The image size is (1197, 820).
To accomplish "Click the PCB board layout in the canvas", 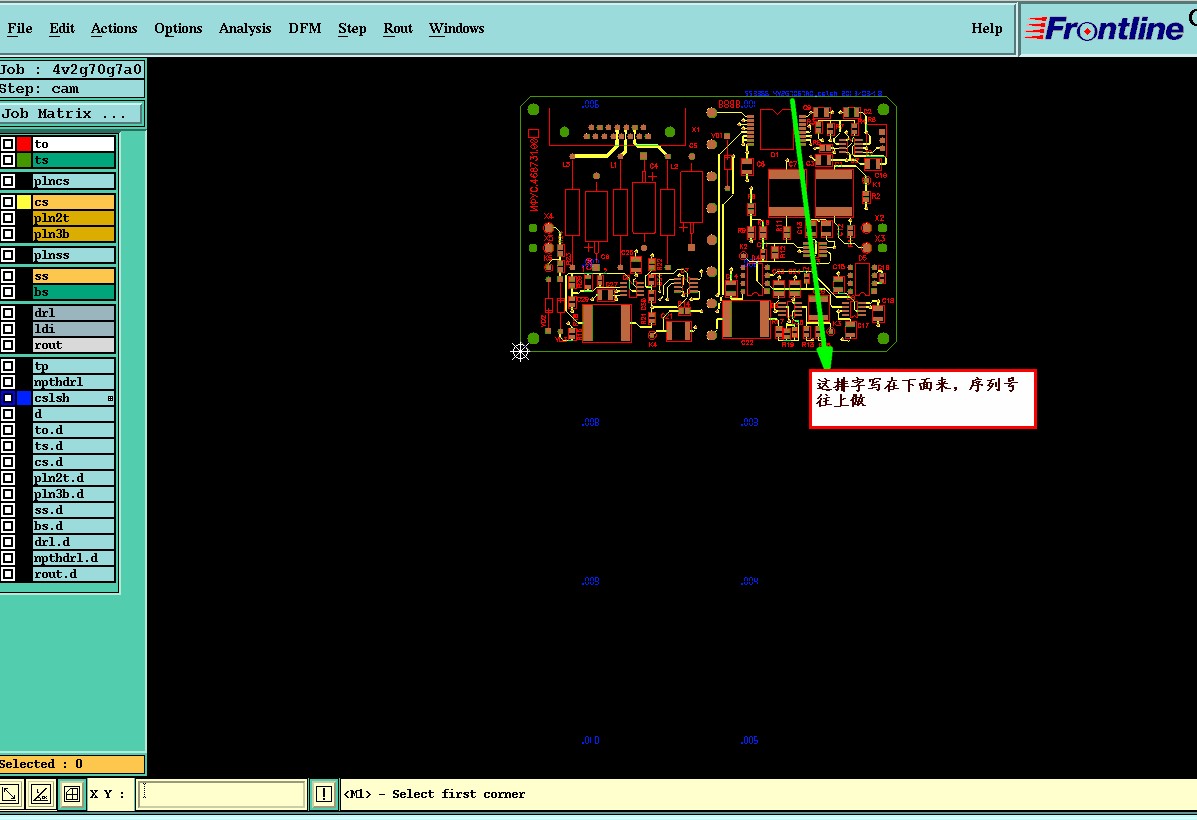I will [708, 223].
